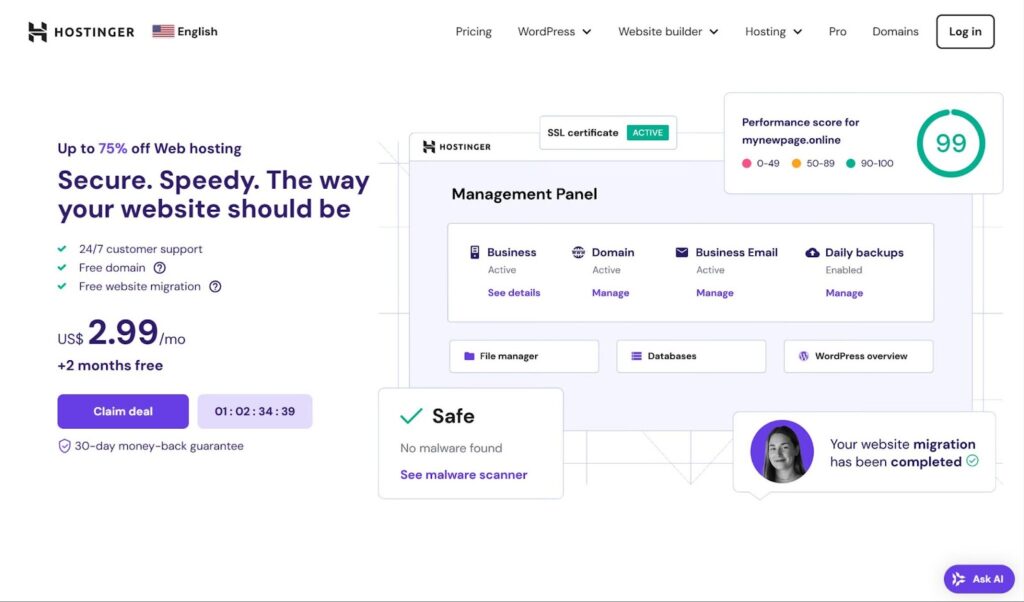Click the Hostinger logo in header
The image size is (1024, 602).
pos(81,32)
